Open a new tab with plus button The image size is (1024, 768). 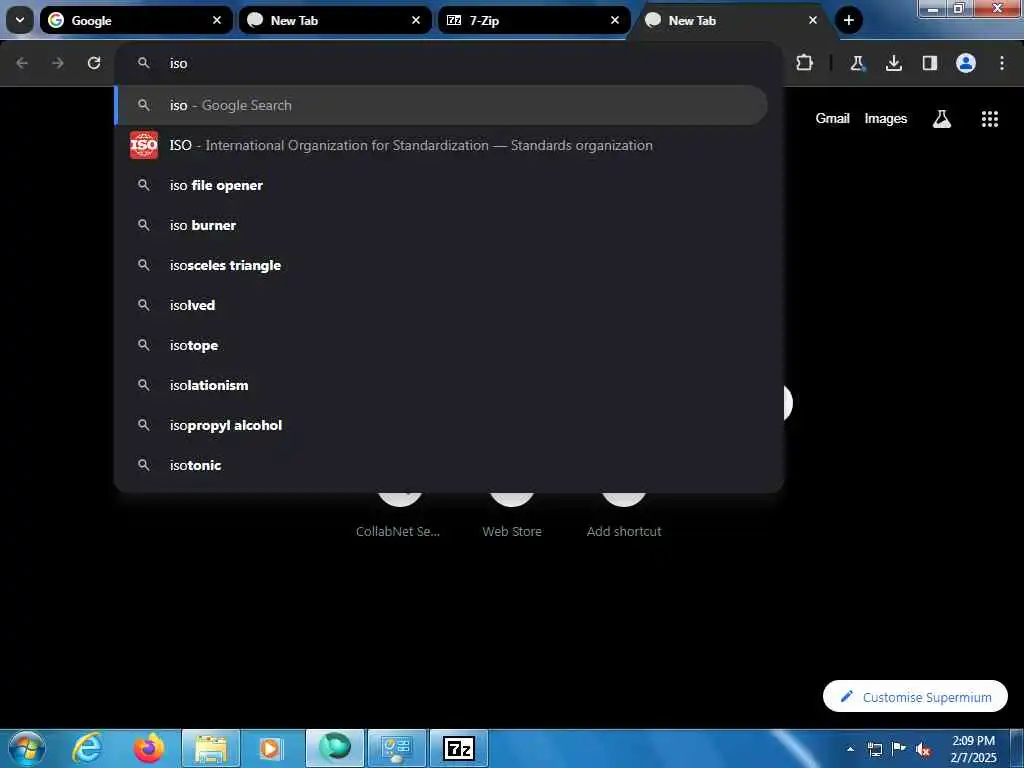848,20
